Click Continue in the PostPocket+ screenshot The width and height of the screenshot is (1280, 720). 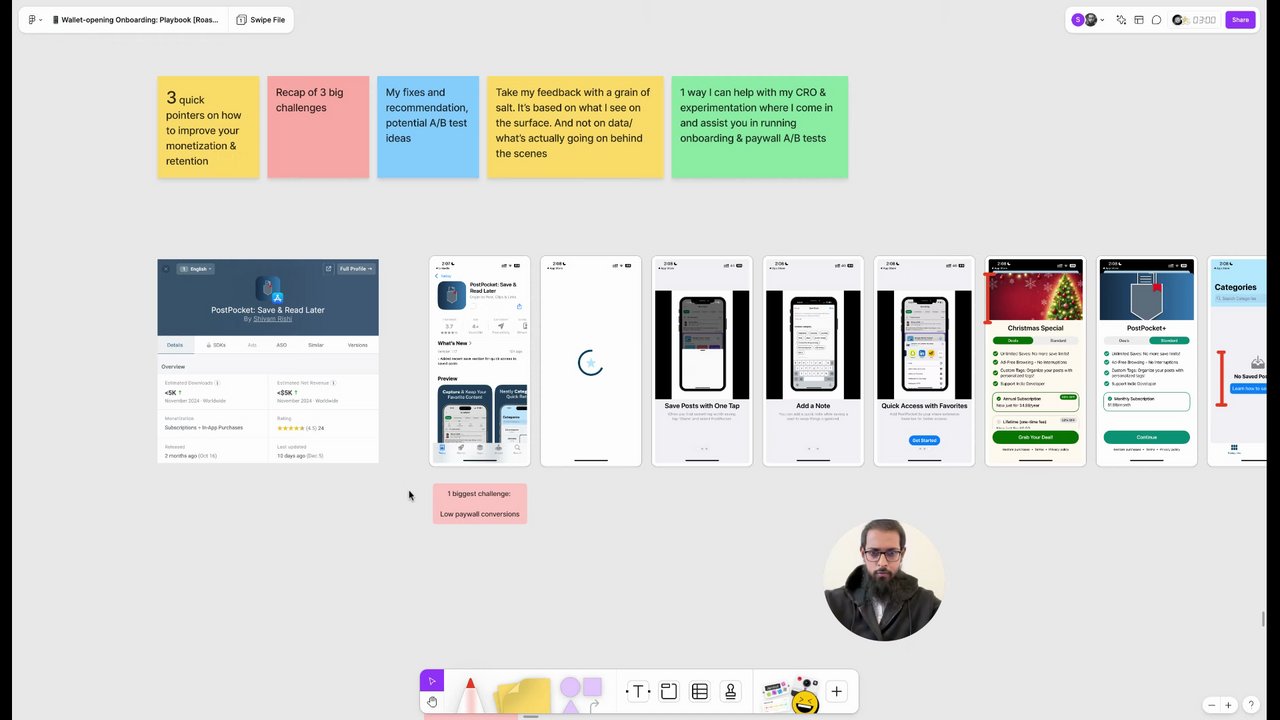(1146, 437)
